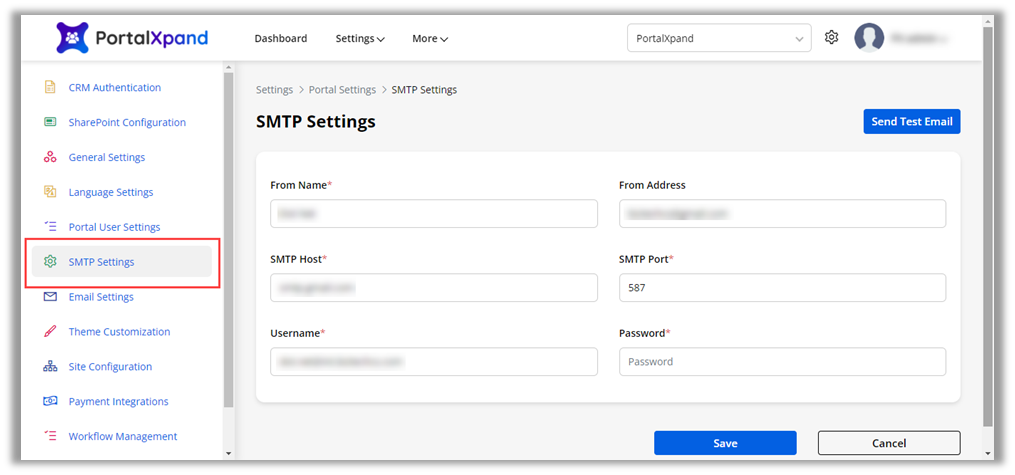Click the CRM Authentication sidebar icon
This screenshot has height=475, width=1015.
[x=50, y=88]
